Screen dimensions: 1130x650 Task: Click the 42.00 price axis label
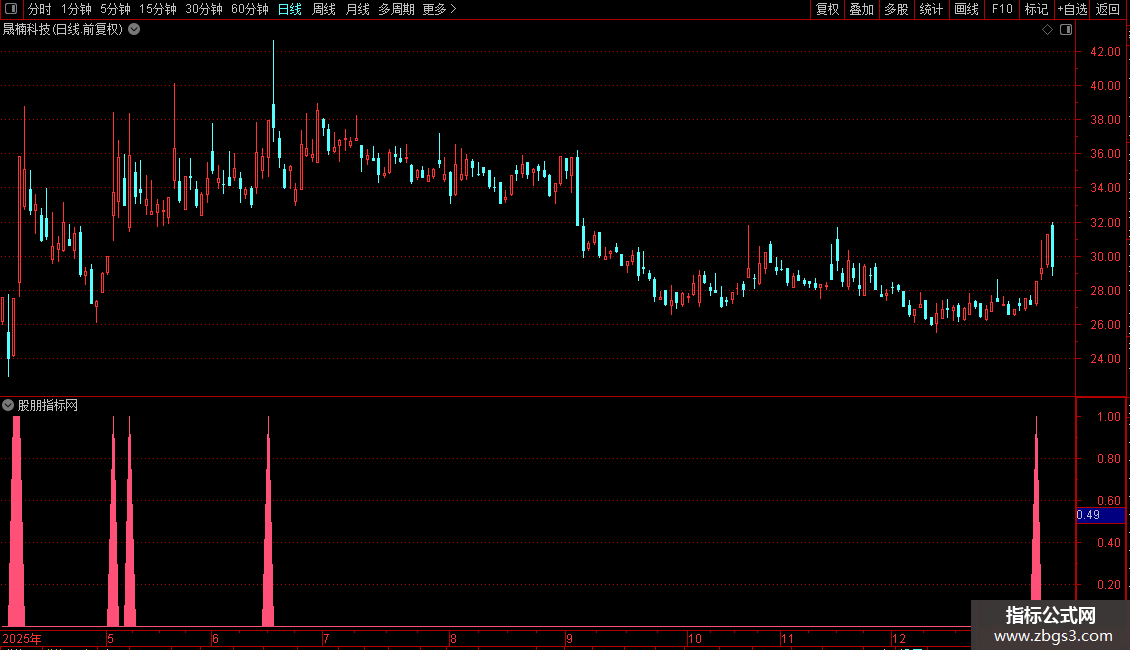1105,52
